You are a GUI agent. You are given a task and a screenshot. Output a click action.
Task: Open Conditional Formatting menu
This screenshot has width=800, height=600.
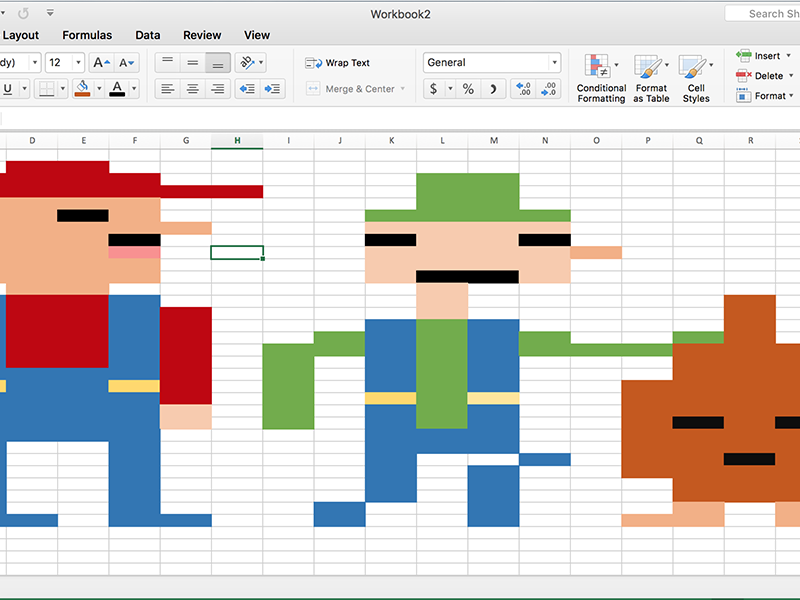pos(602,78)
